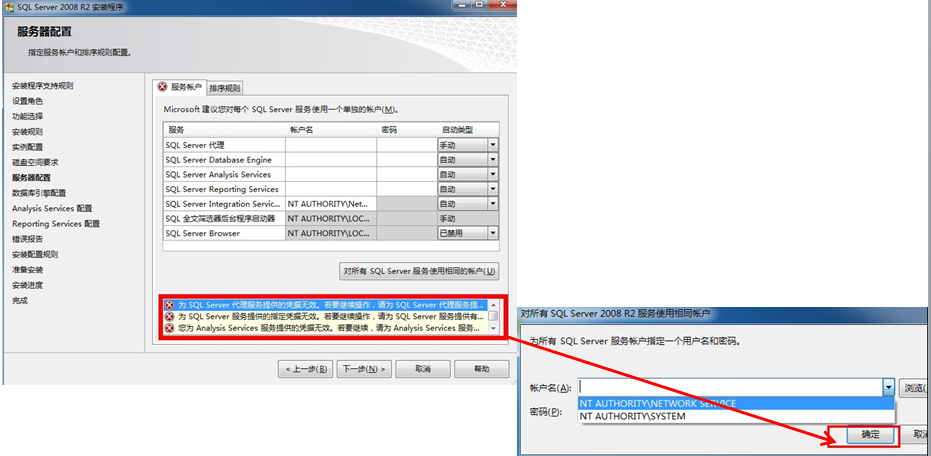Click account name cell for Database Engine
931x456 pixels.
click(331, 160)
